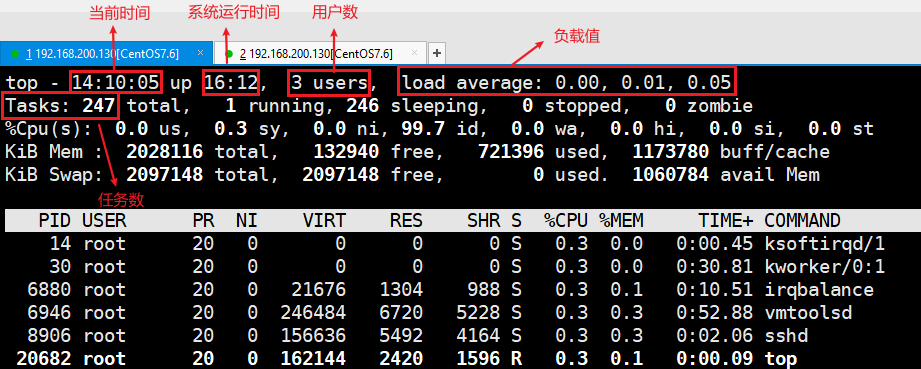Click the irqbalance command name

click(x=819, y=290)
